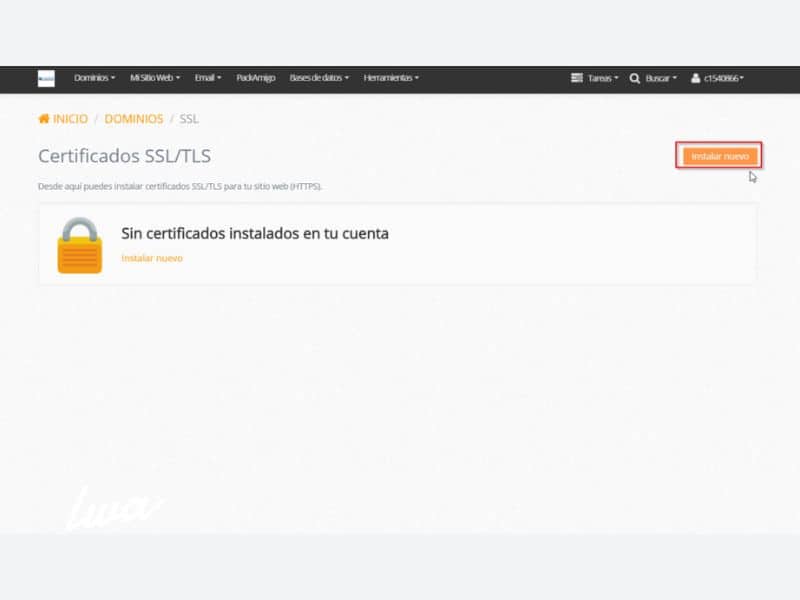Click the user account avatar icon
The image size is (800, 600).
click(x=695, y=78)
